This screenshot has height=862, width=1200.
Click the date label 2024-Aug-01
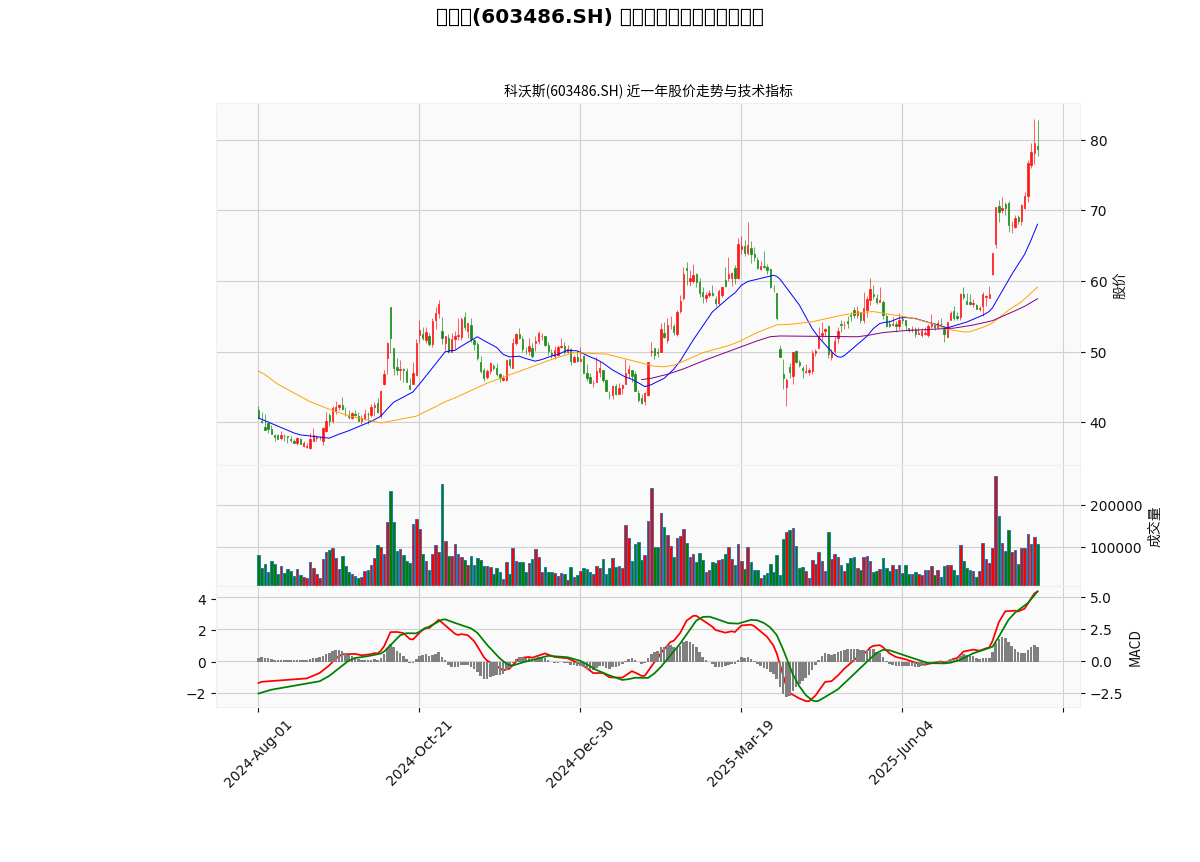tap(258, 753)
